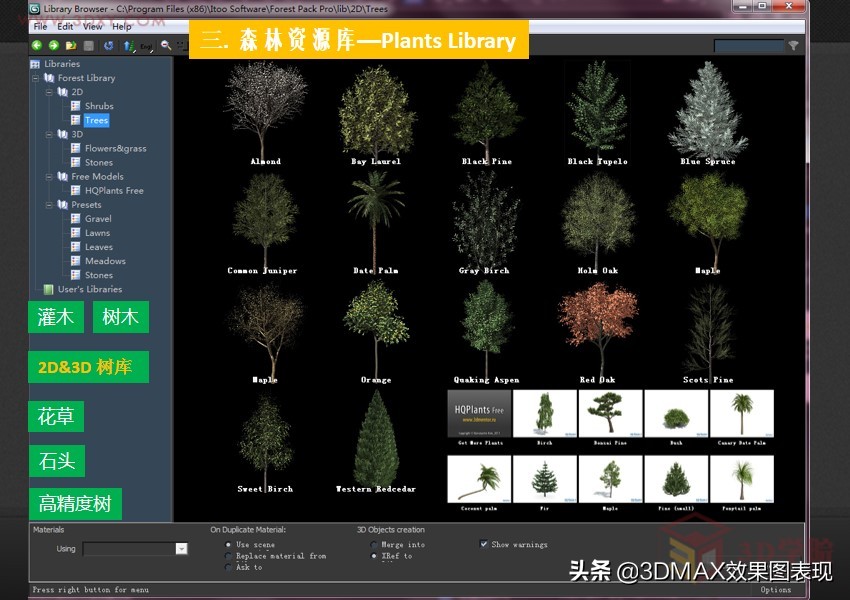The height and width of the screenshot is (600, 850).
Task: Navigate back using the green left arrow
Action: pos(37,45)
